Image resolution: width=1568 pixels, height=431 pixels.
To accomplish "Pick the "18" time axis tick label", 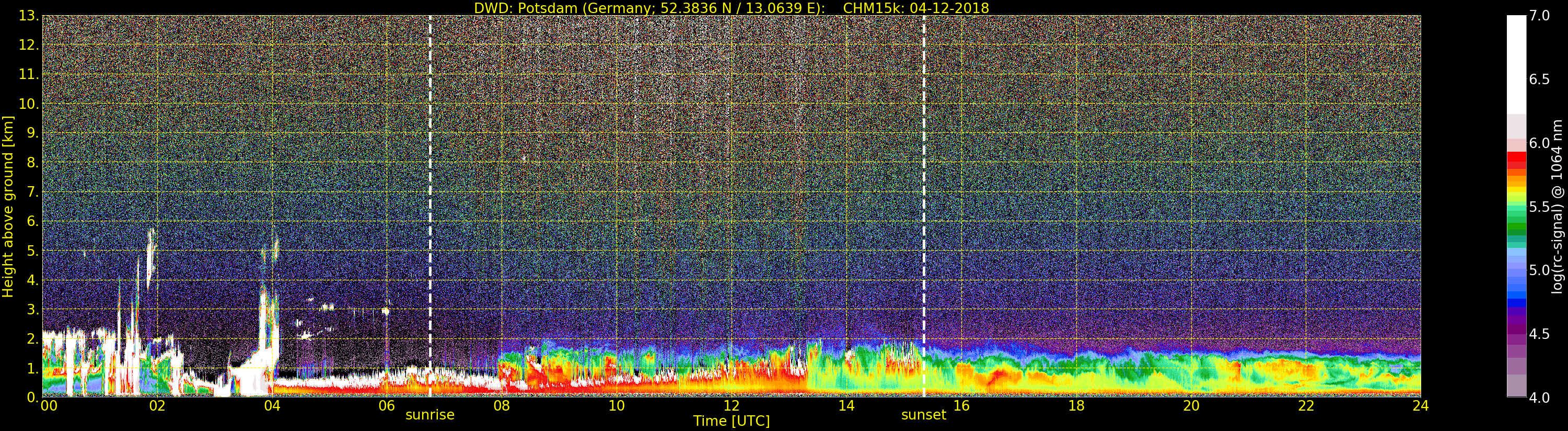I will [x=1076, y=406].
